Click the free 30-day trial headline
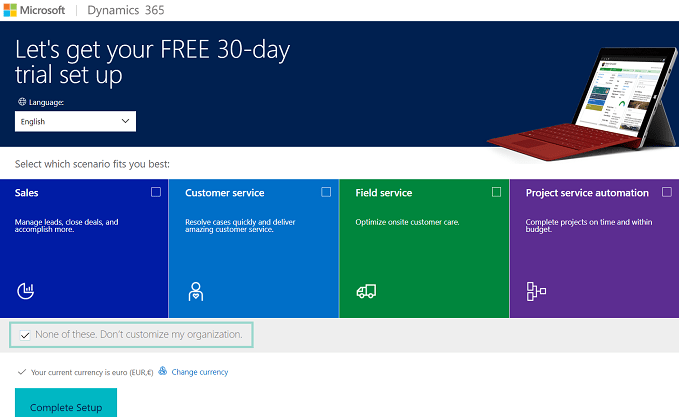 pyautogui.click(x=152, y=62)
